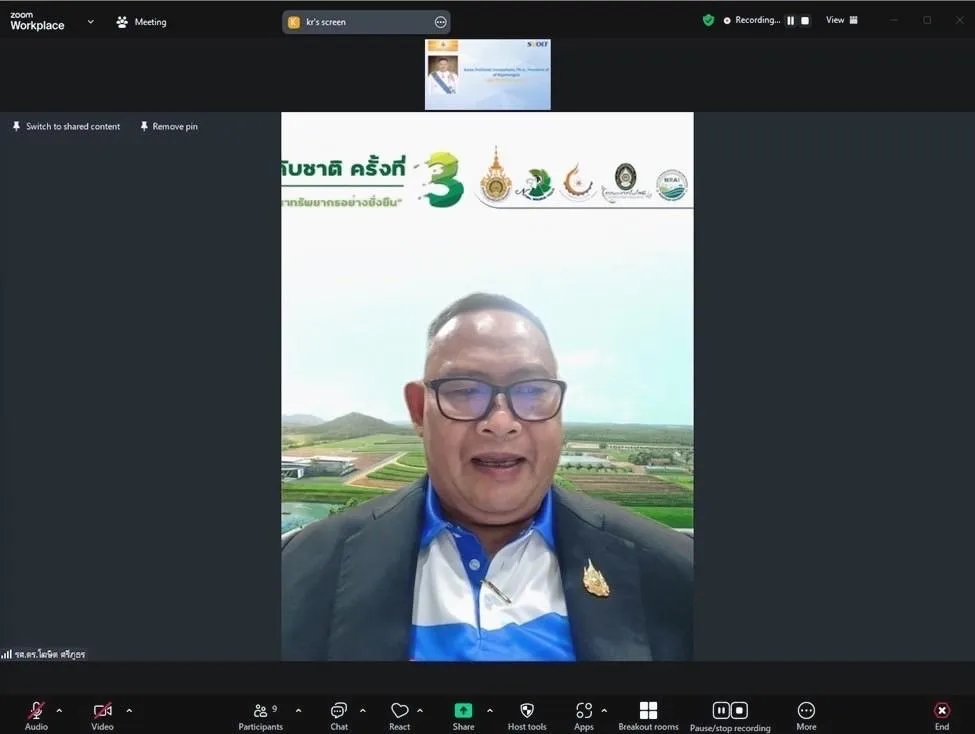
Task: Select the shared screen thumbnail
Action: click(x=487, y=75)
